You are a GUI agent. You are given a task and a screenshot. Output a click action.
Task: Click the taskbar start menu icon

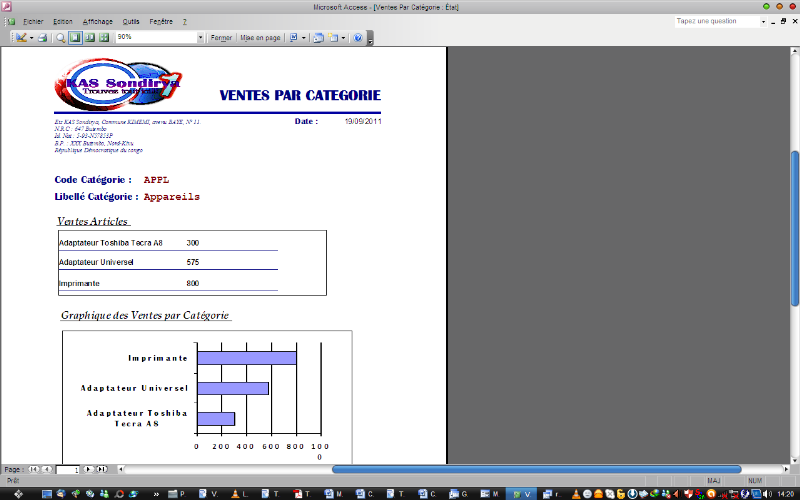[18, 494]
